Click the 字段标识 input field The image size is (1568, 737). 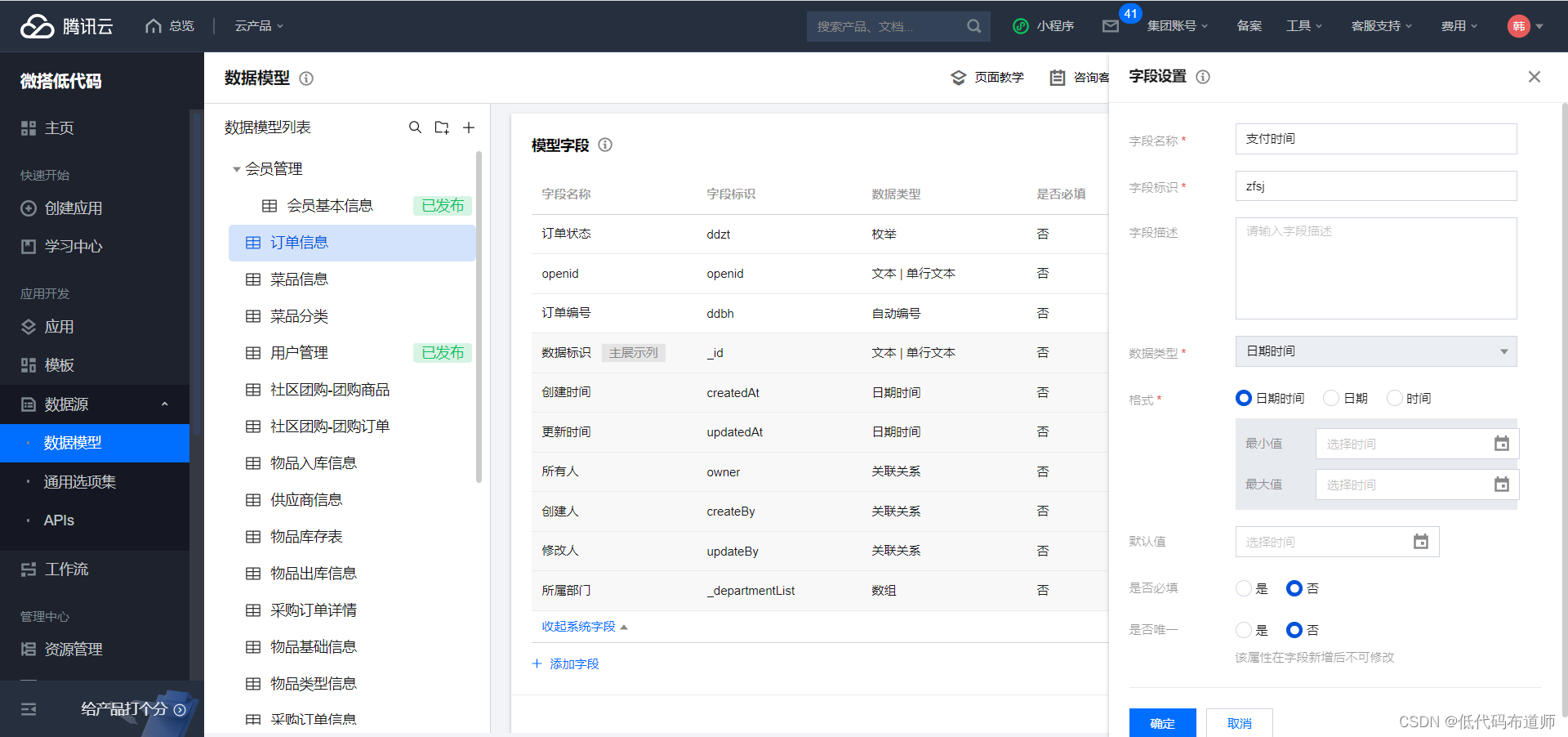tap(1376, 186)
